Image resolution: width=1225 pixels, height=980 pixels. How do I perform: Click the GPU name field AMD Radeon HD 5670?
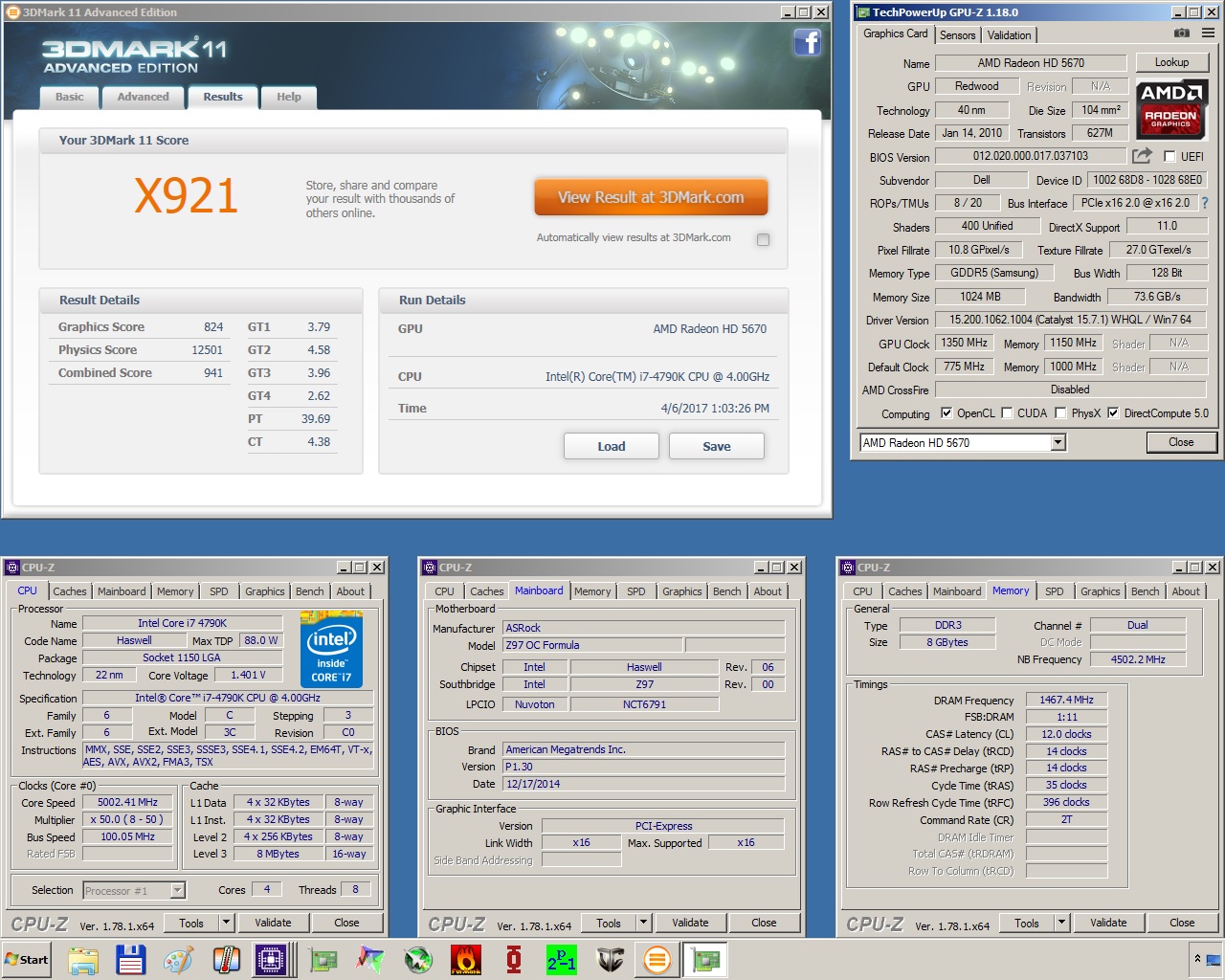pos(1031,63)
